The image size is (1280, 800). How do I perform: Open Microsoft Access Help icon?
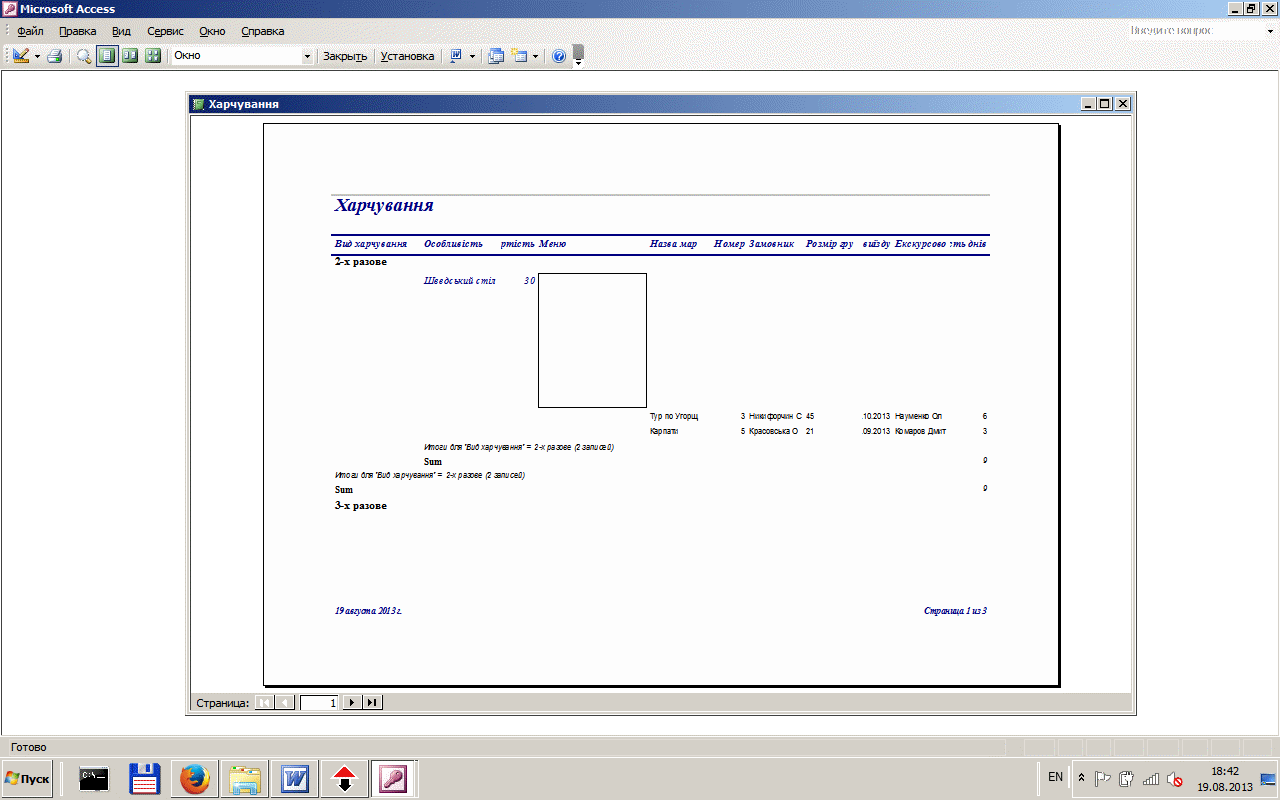(559, 56)
